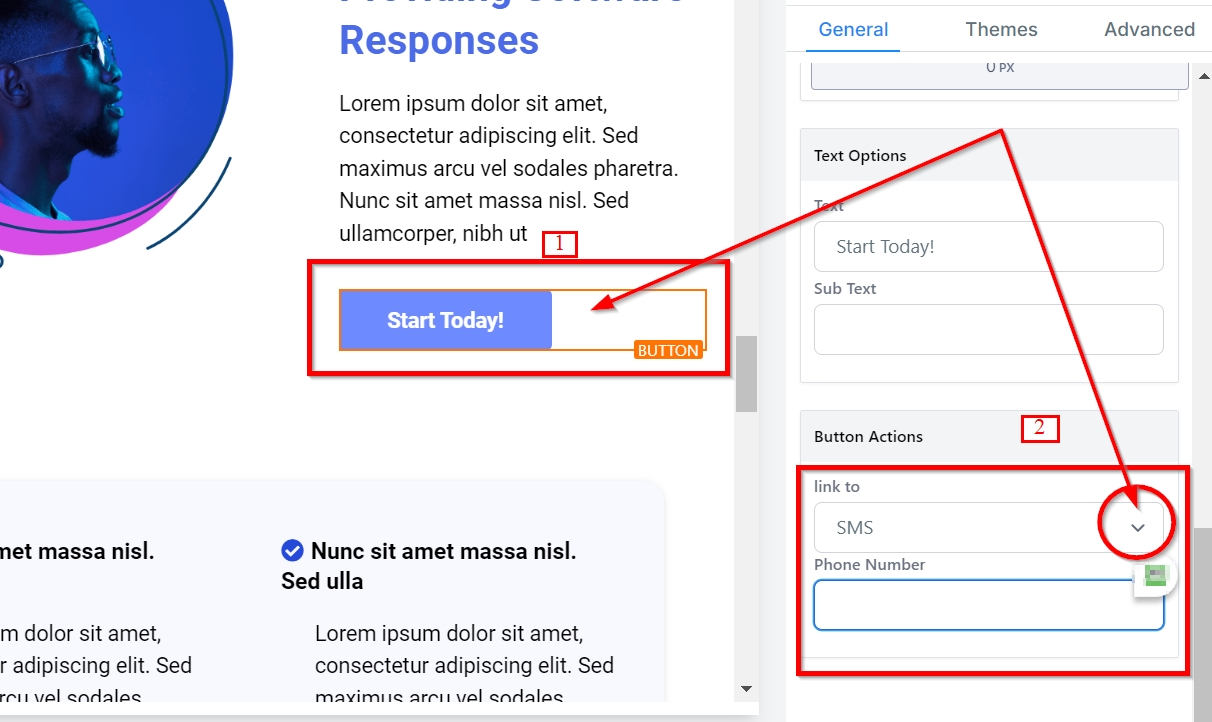Select the Responses headline text

click(439, 41)
